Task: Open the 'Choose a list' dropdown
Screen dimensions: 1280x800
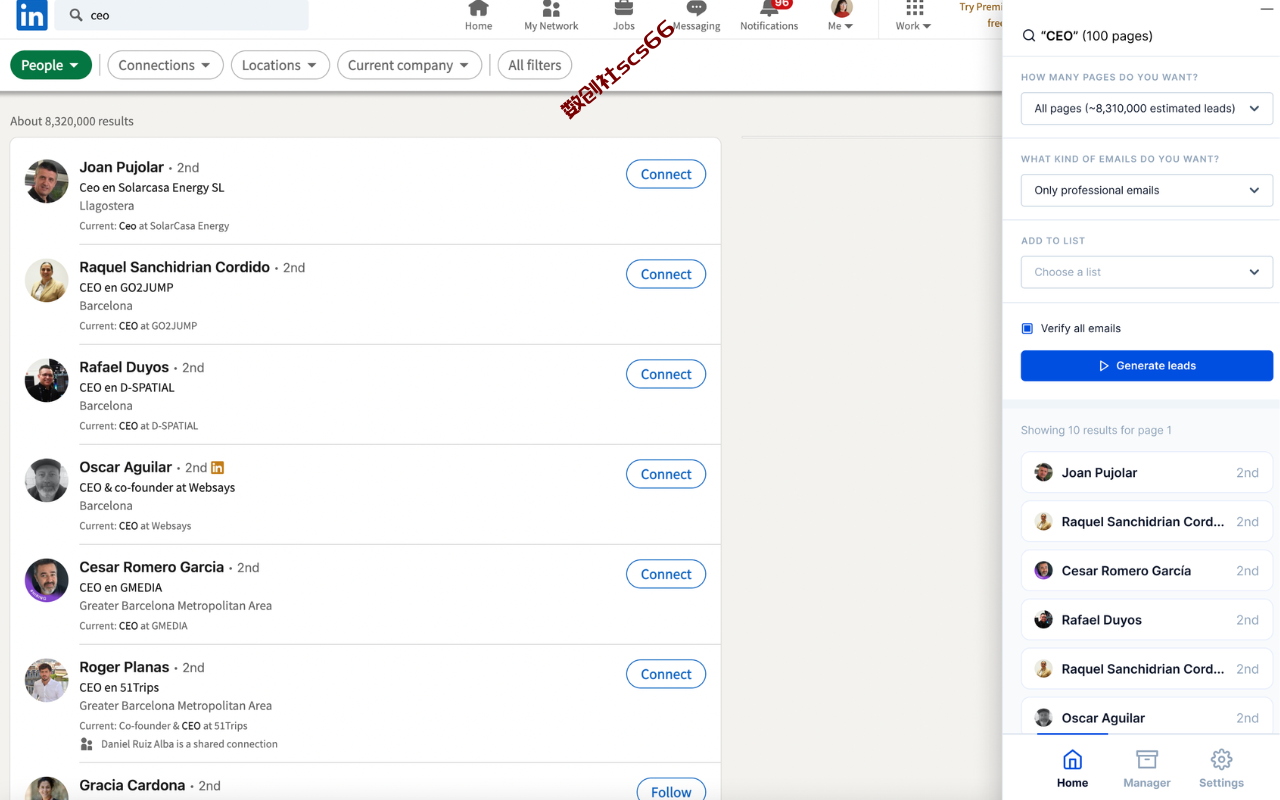Action: (x=1147, y=272)
